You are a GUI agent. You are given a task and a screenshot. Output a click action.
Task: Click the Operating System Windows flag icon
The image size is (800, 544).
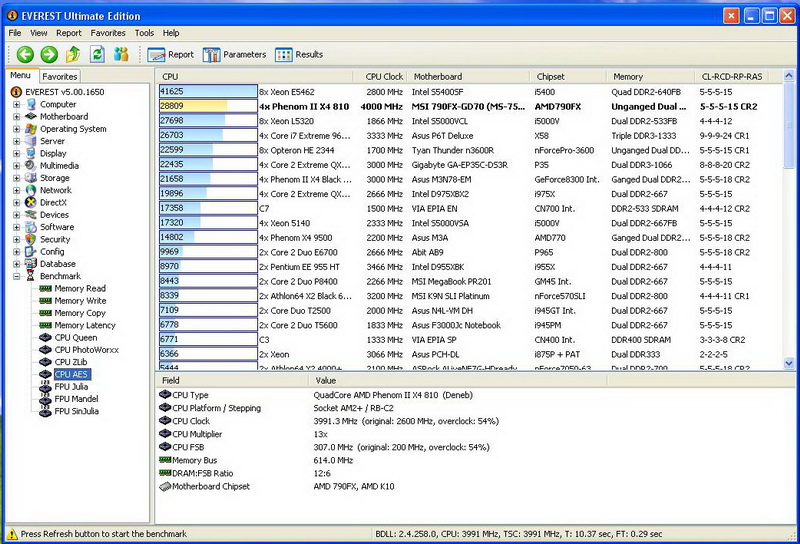click(x=31, y=129)
